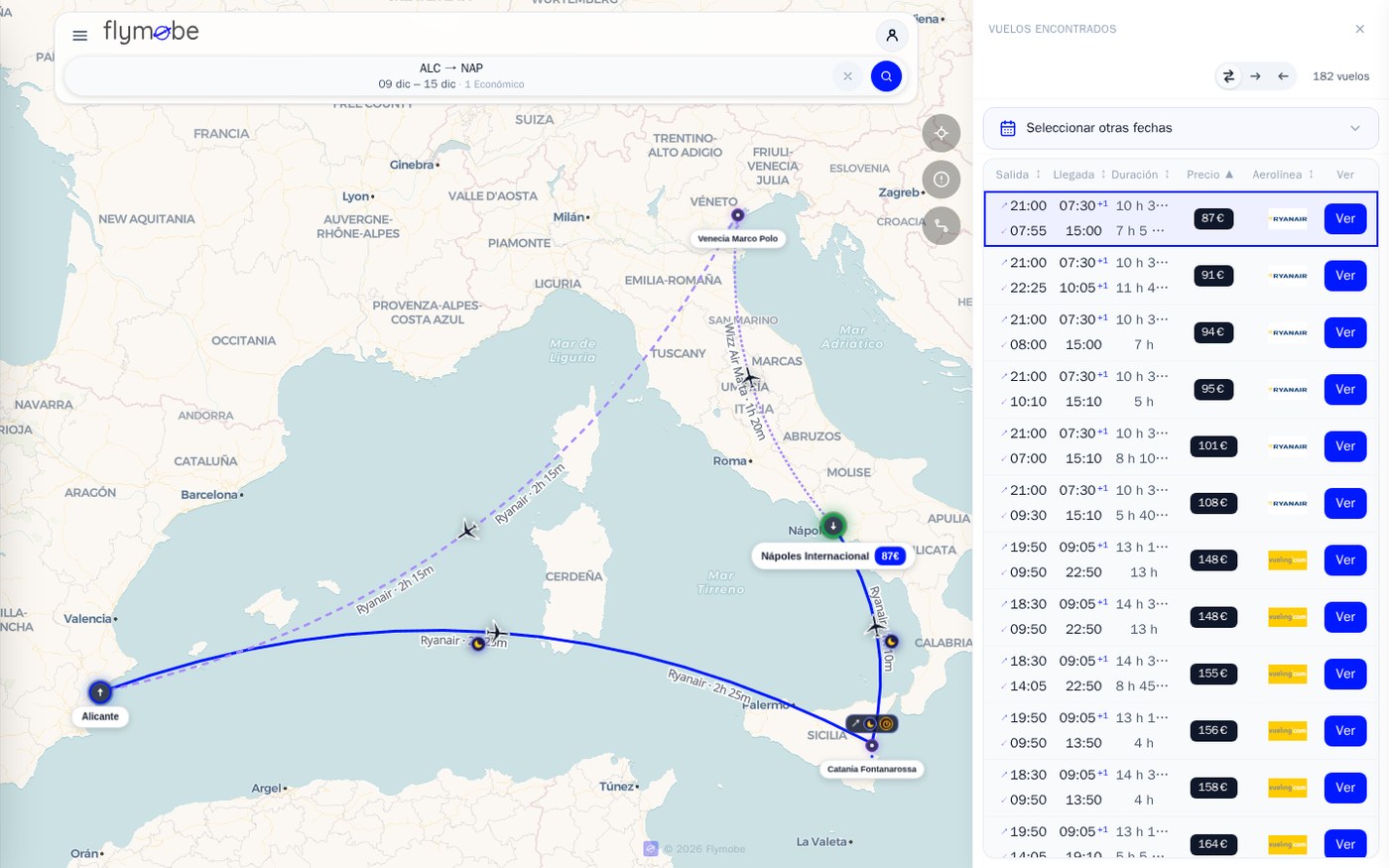Screen dimensions: 1389x868
Task: Open the hamburger menu
Action: [x=80, y=36]
